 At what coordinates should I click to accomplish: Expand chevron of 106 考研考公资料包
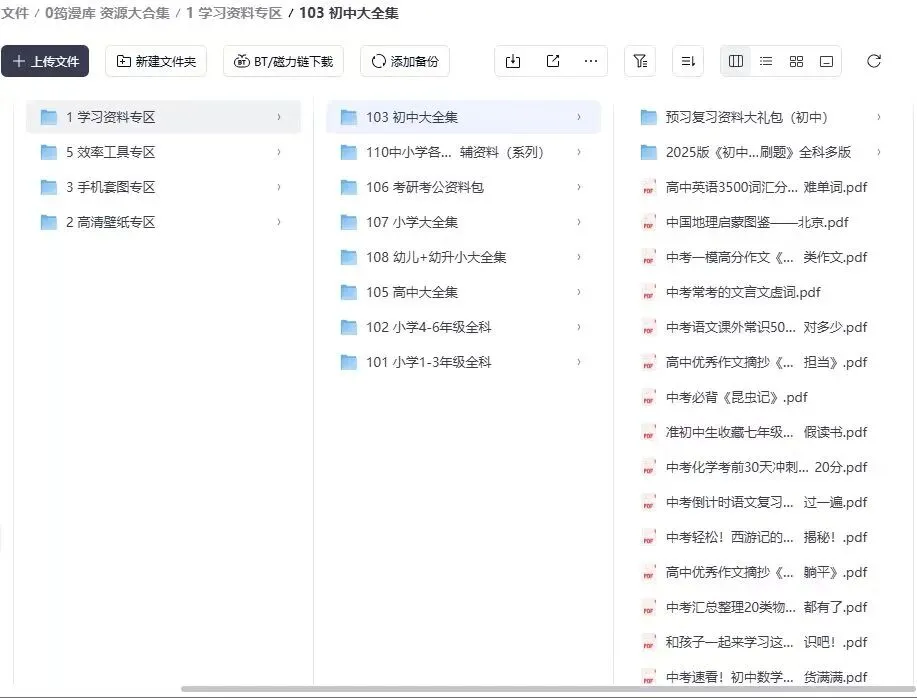pyautogui.click(x=579, y=187)
